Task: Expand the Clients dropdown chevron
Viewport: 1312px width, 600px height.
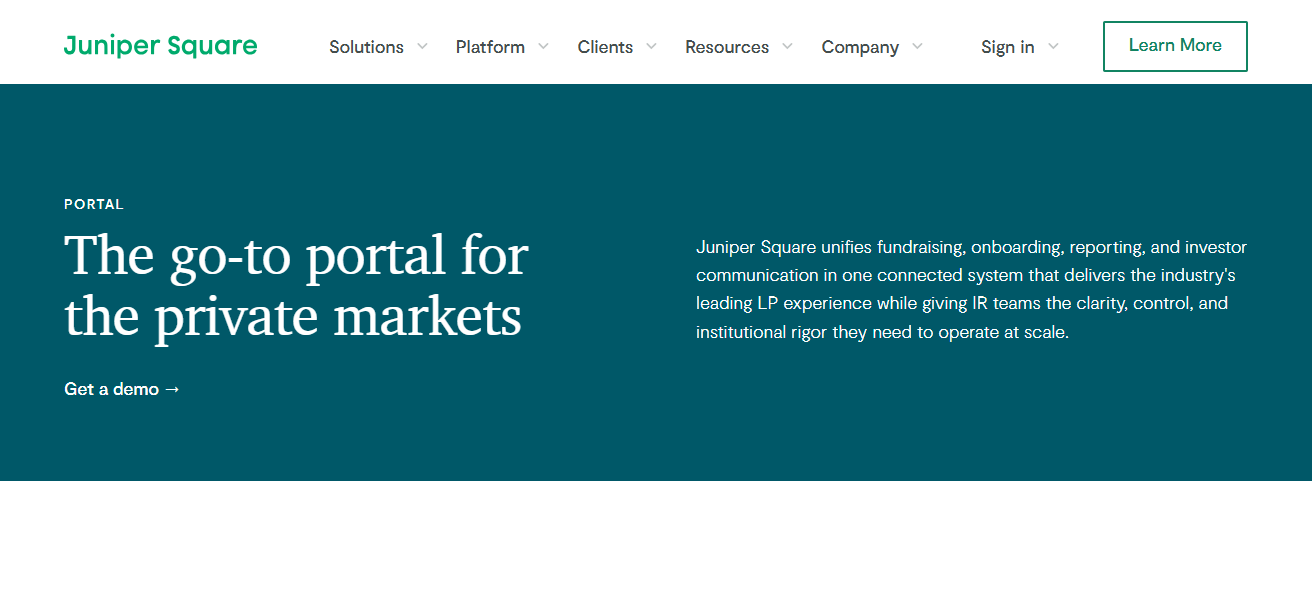Action: 651,46
